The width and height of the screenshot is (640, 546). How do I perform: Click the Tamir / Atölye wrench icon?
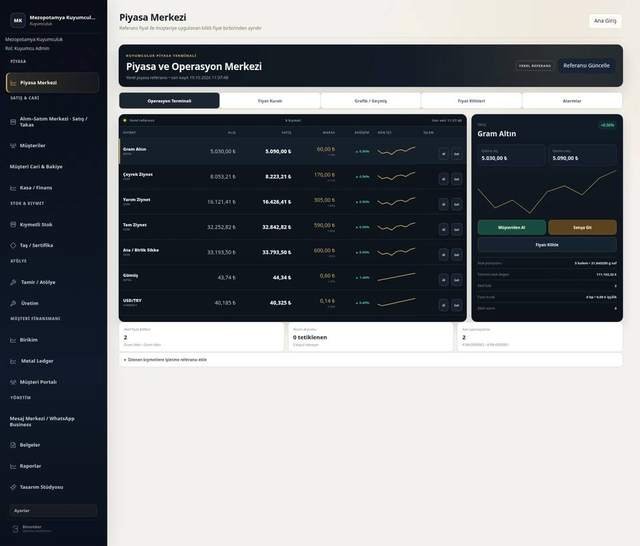coord(13,282)
